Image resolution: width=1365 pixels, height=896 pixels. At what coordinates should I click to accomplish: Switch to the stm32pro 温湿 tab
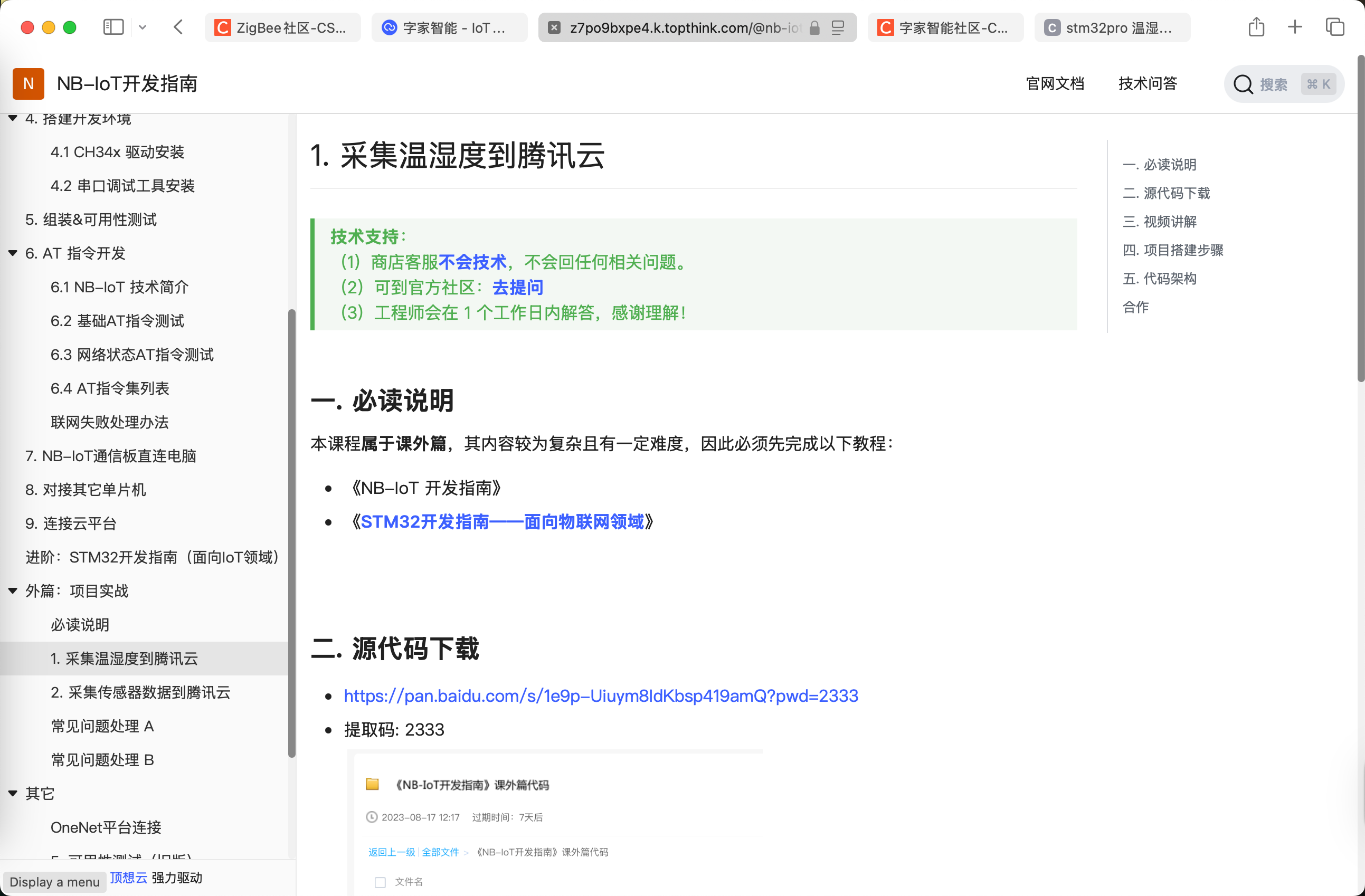click(1112, 27)
